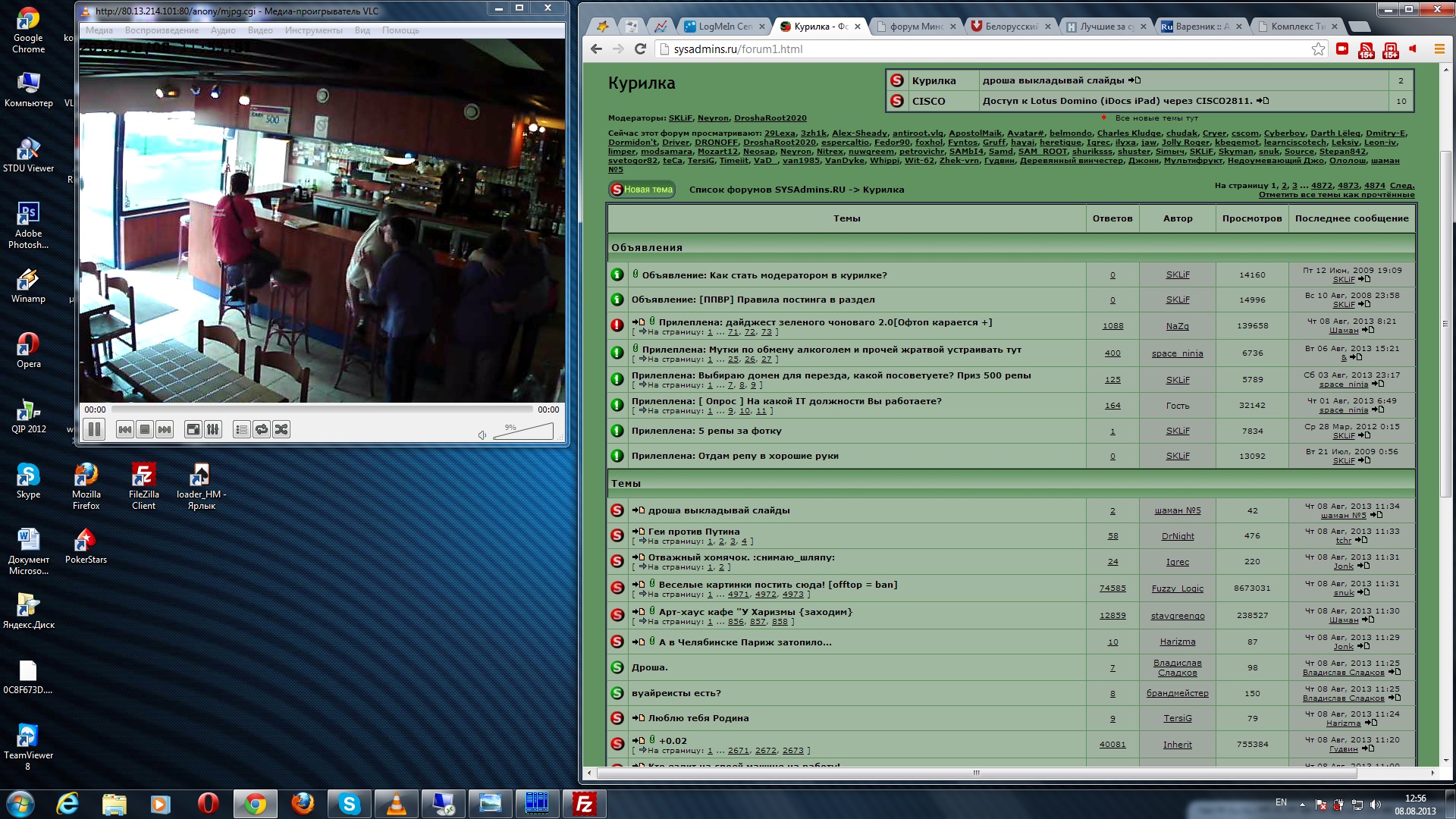The image size is (1456, 819).
Task: Open the Windows Start menu
Action: tap(20, 804)
